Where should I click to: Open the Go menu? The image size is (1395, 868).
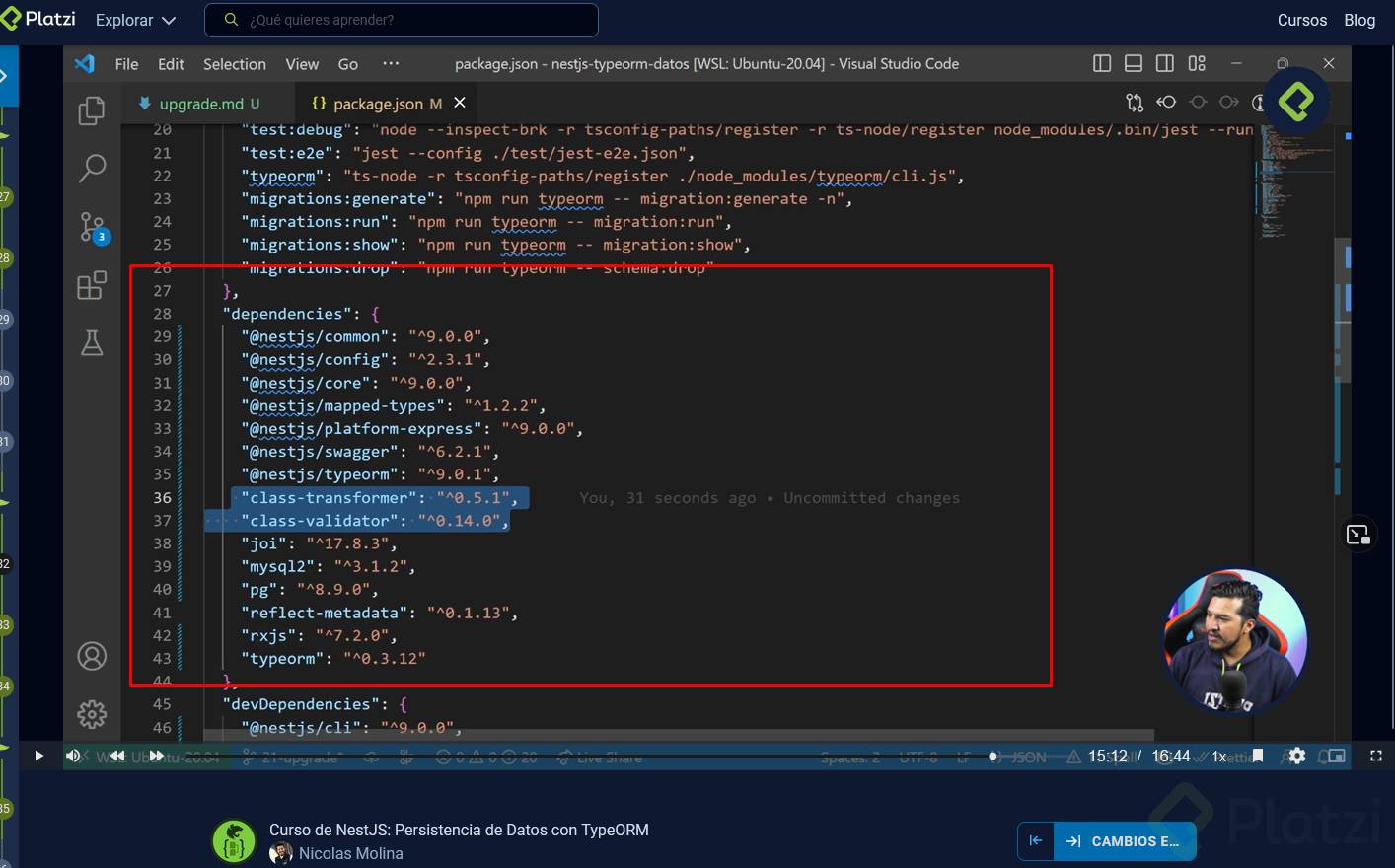(x=348, y=64)
